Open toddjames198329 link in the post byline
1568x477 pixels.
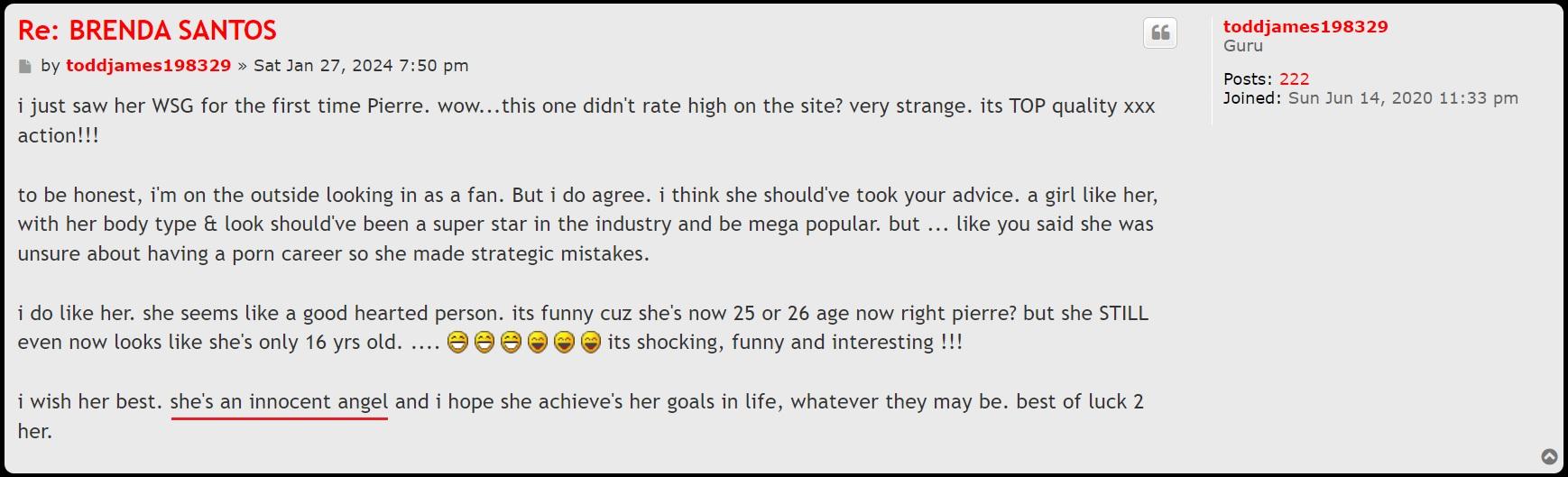point(148,66)
